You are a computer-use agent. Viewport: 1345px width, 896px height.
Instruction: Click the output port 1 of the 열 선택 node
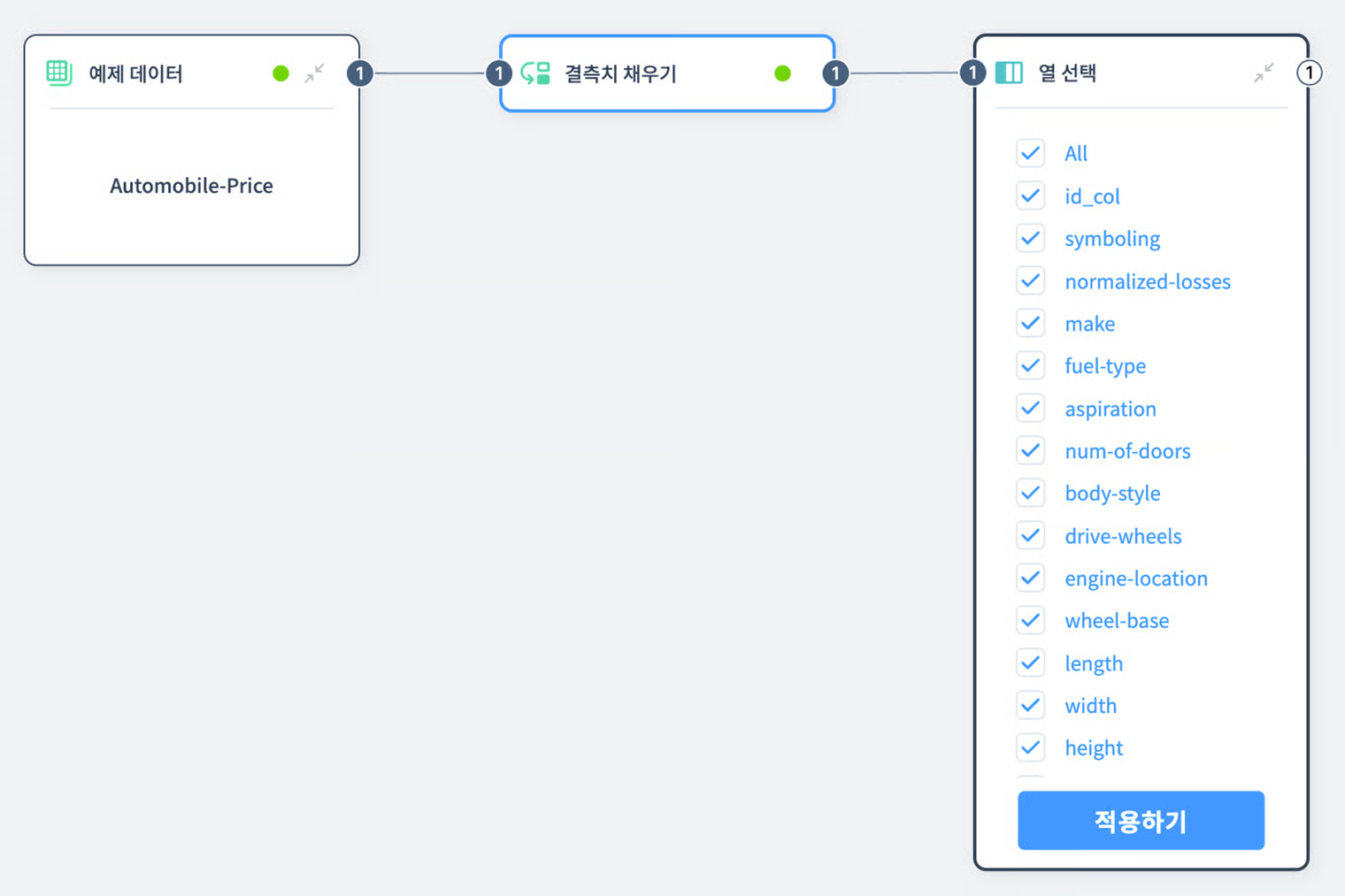[1310, 73]
